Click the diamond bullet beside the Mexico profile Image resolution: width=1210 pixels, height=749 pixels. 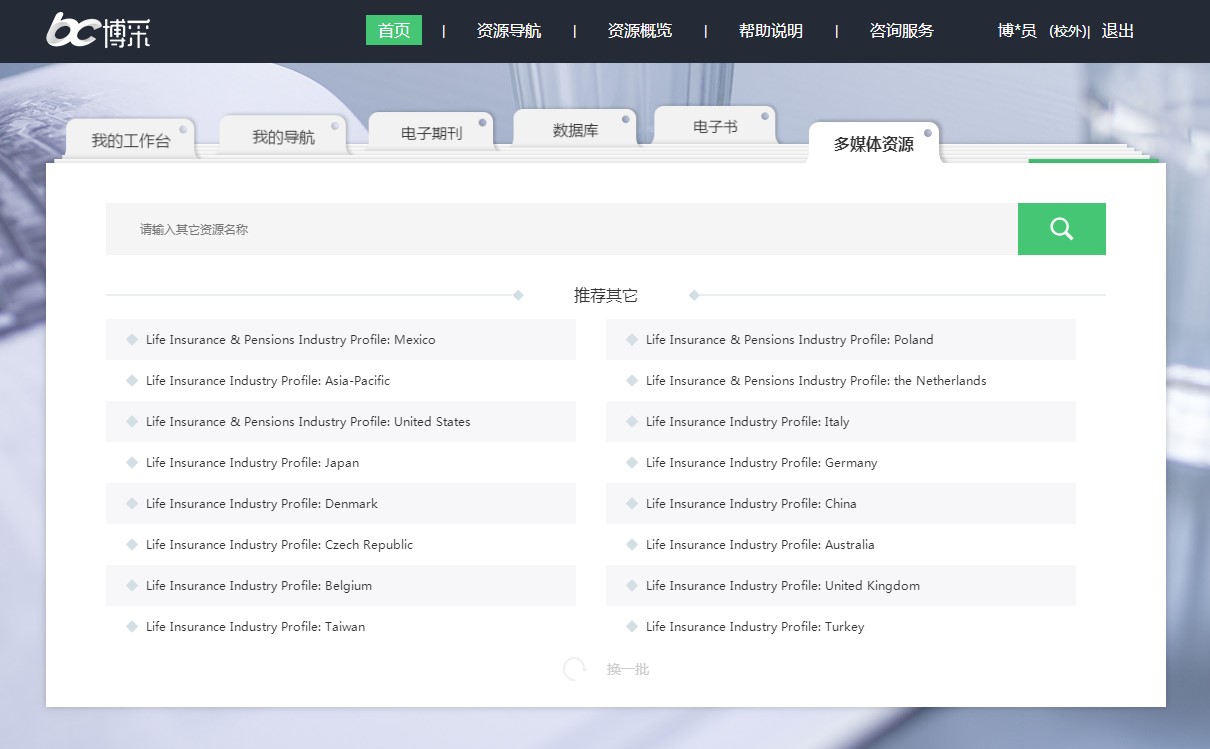pyautogui.click(x=132, y=340)
